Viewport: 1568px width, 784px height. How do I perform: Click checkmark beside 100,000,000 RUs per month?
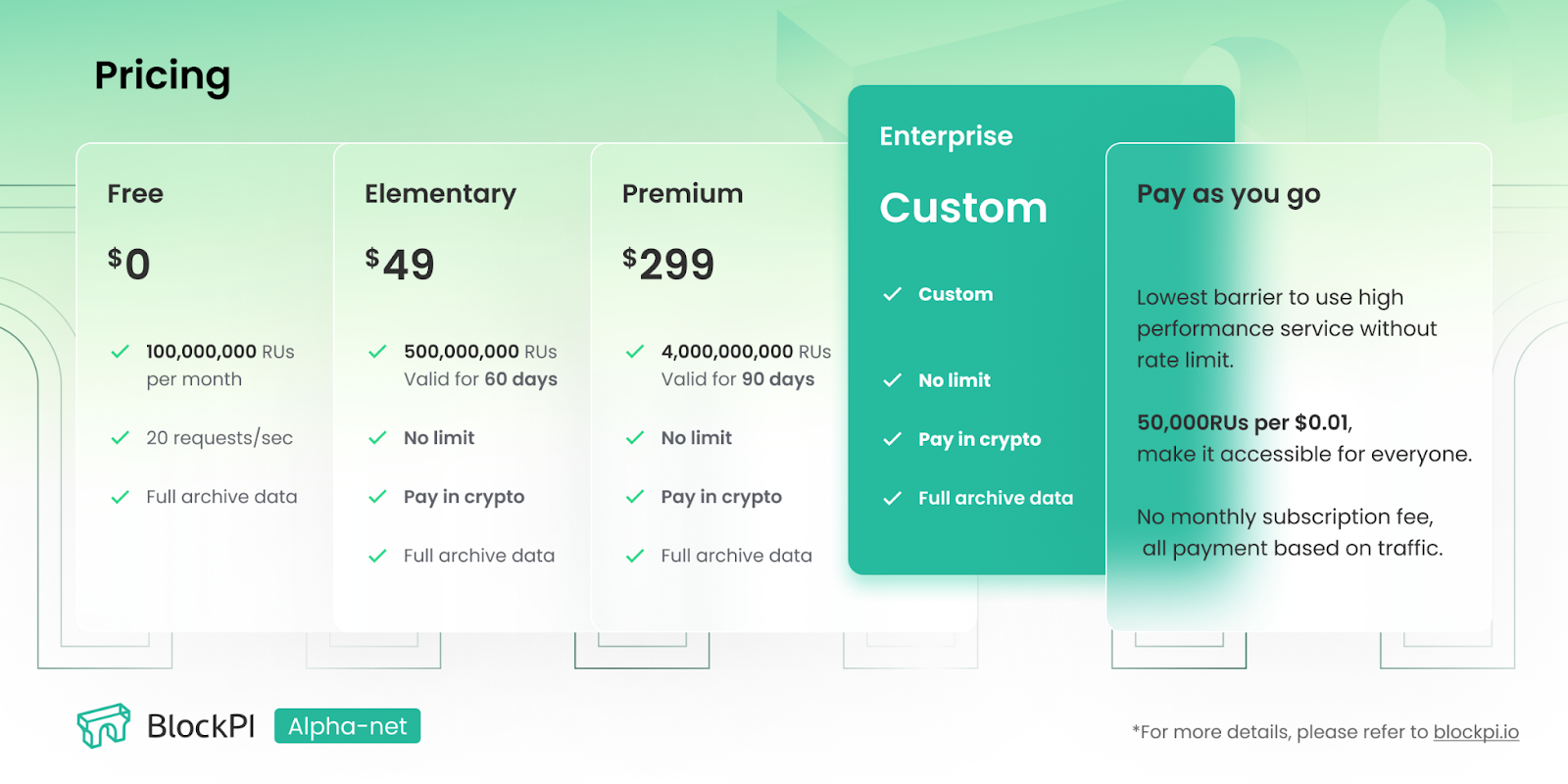click(x=121, y=352)
